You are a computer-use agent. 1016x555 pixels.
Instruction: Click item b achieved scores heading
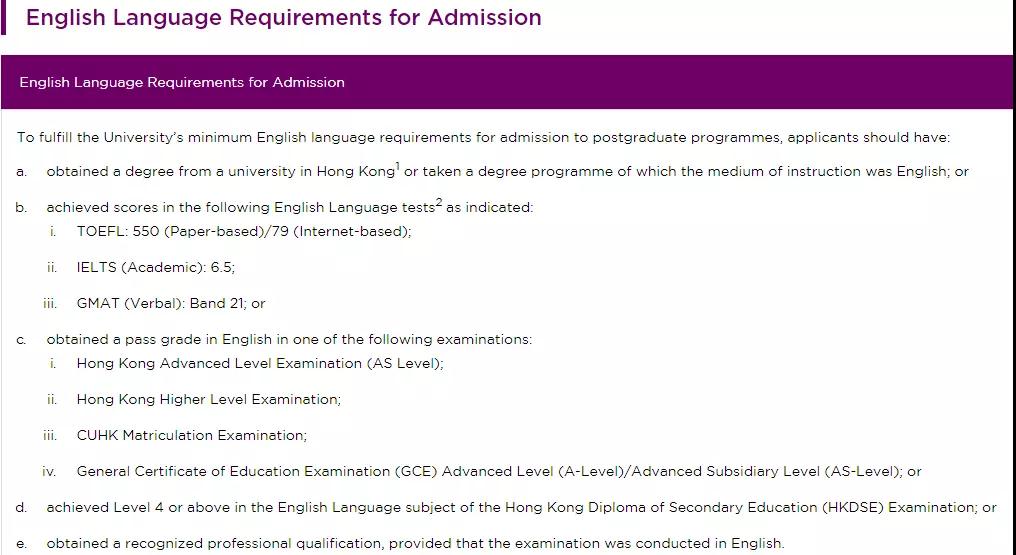click(x=290, y=207)
